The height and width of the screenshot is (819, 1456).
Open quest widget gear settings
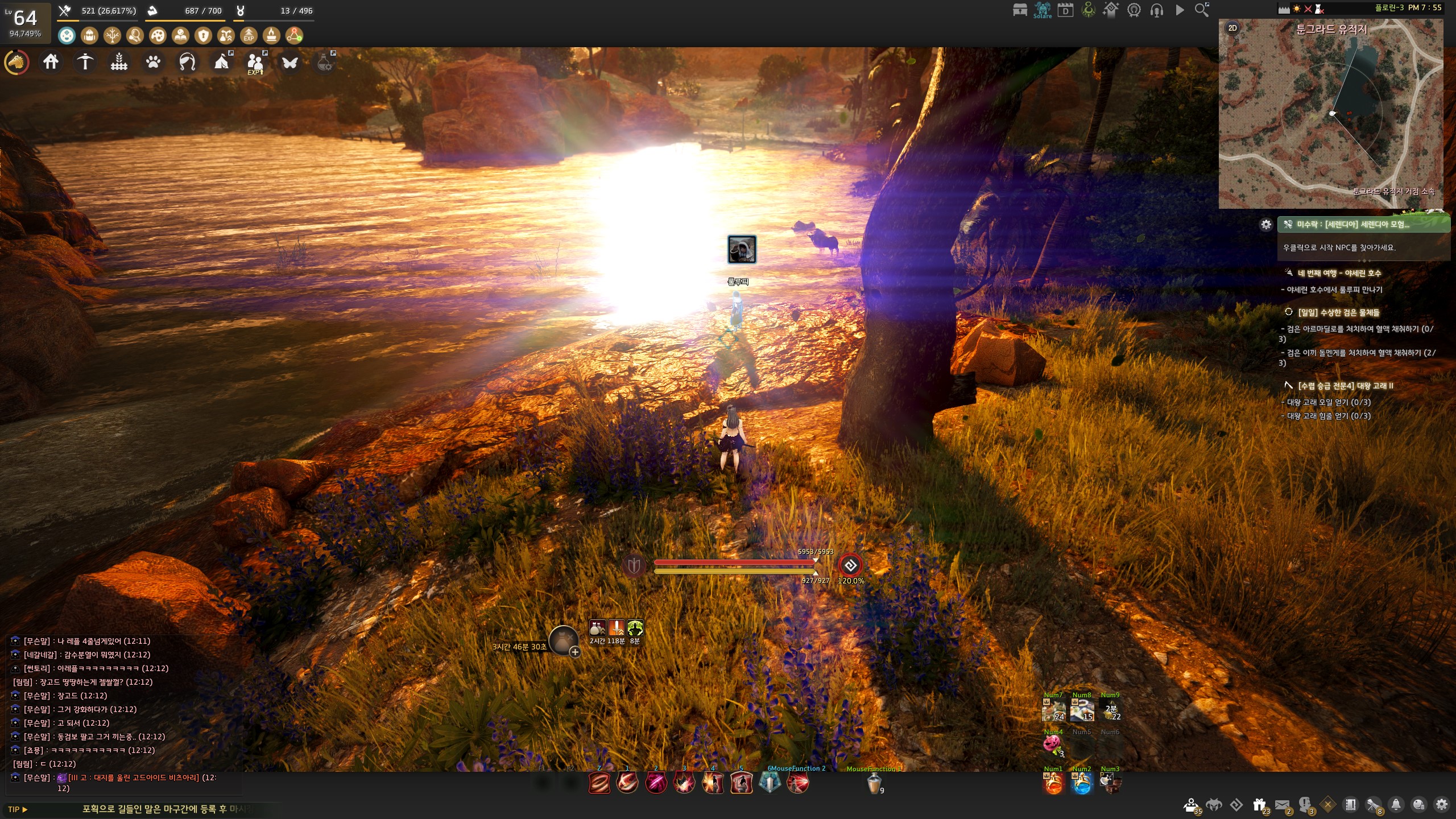click(1266, 225)
